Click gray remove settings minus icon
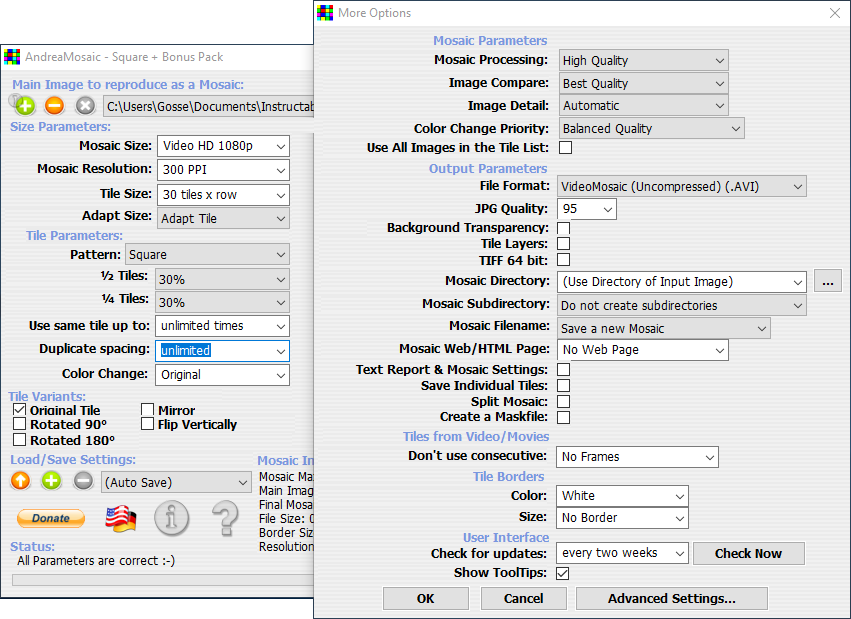The height and width of the screenshot is (619, 851). (x=83, y=481)
